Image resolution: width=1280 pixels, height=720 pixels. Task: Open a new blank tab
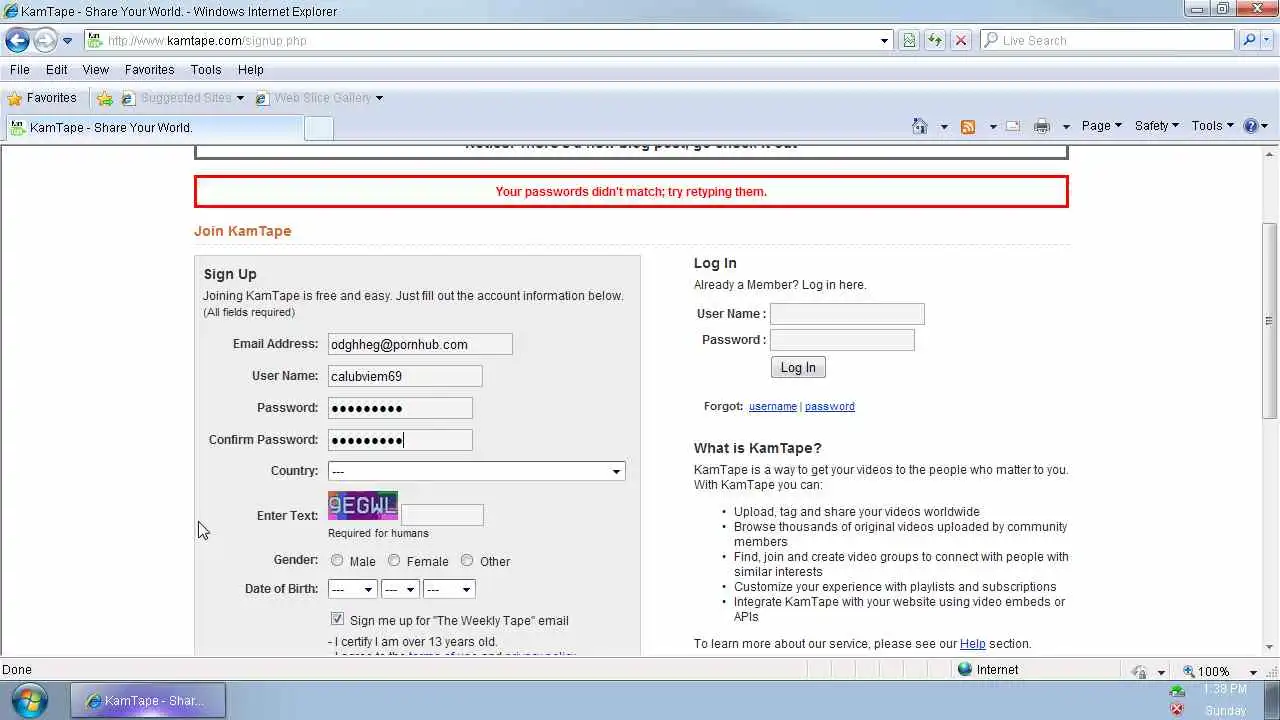point(318,128)
